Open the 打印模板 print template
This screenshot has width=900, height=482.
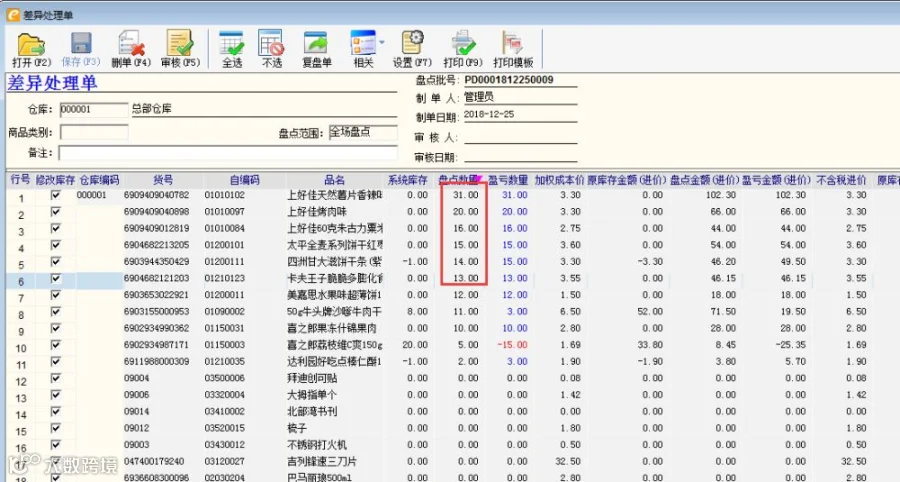click(x=513, y=50)
